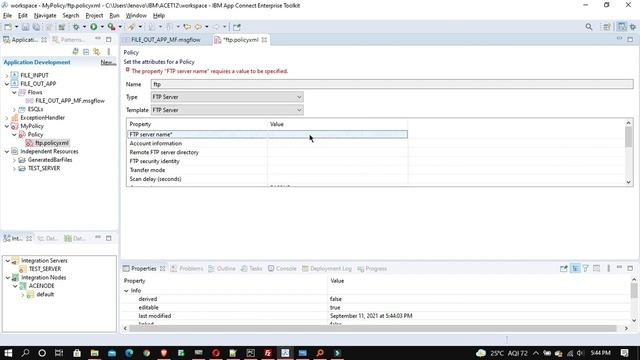Click Pin to Selection icon in Properties view
Image resolution: width=640 pixels, height=360 pixels.
click(564, 268)
